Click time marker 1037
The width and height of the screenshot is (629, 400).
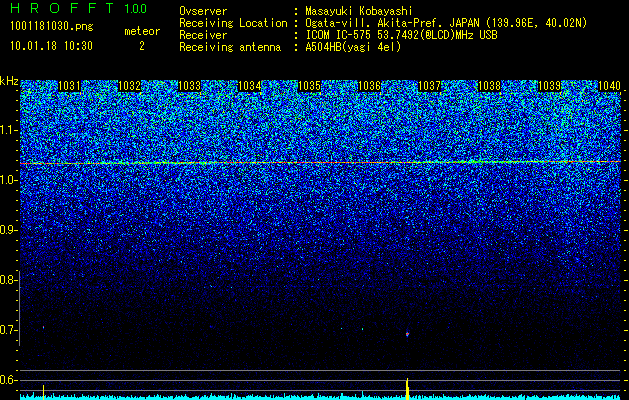pyautogui.click(x=430, y=86)
